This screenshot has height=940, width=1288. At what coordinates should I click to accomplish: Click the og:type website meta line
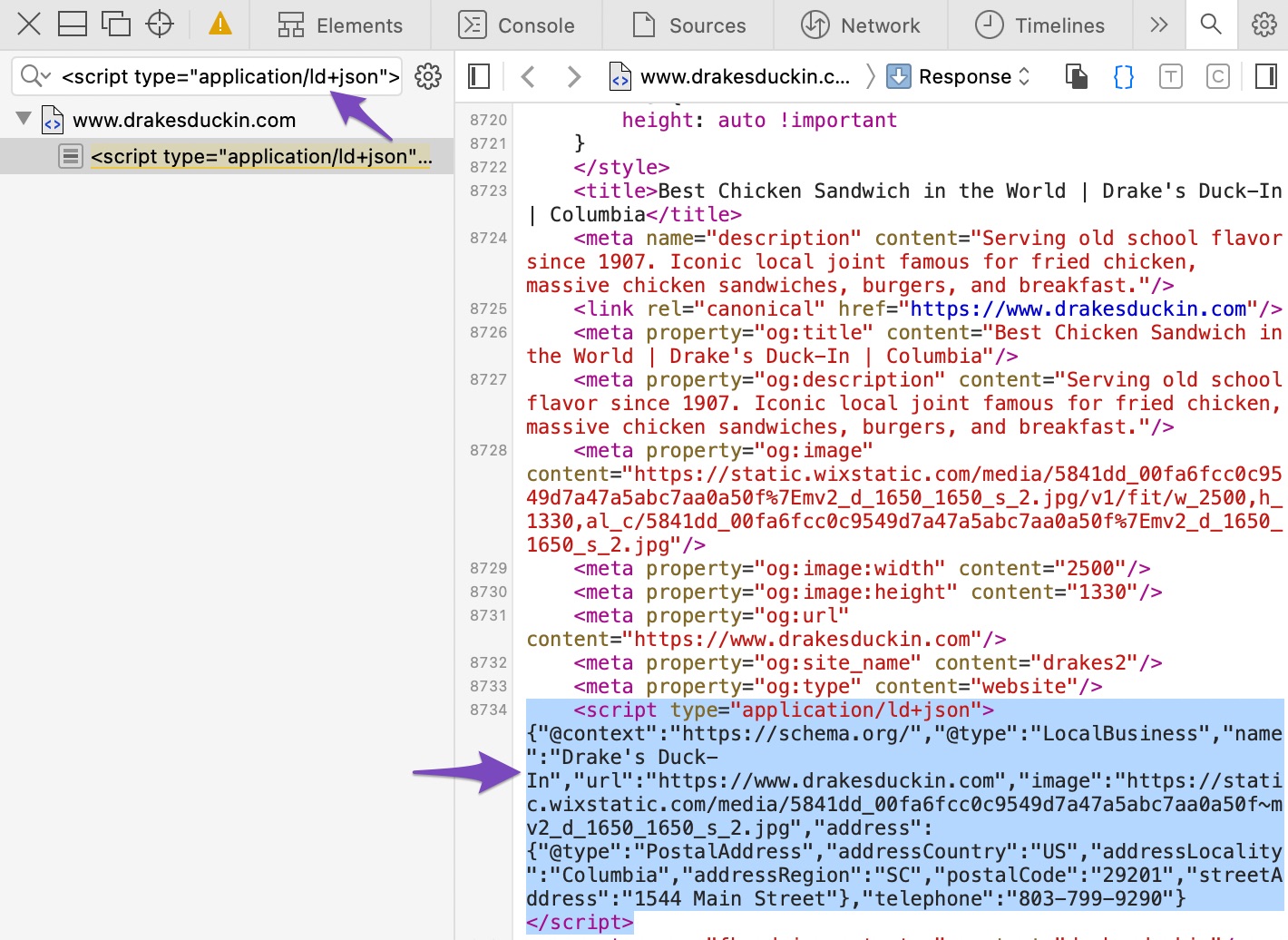point(838,686)
